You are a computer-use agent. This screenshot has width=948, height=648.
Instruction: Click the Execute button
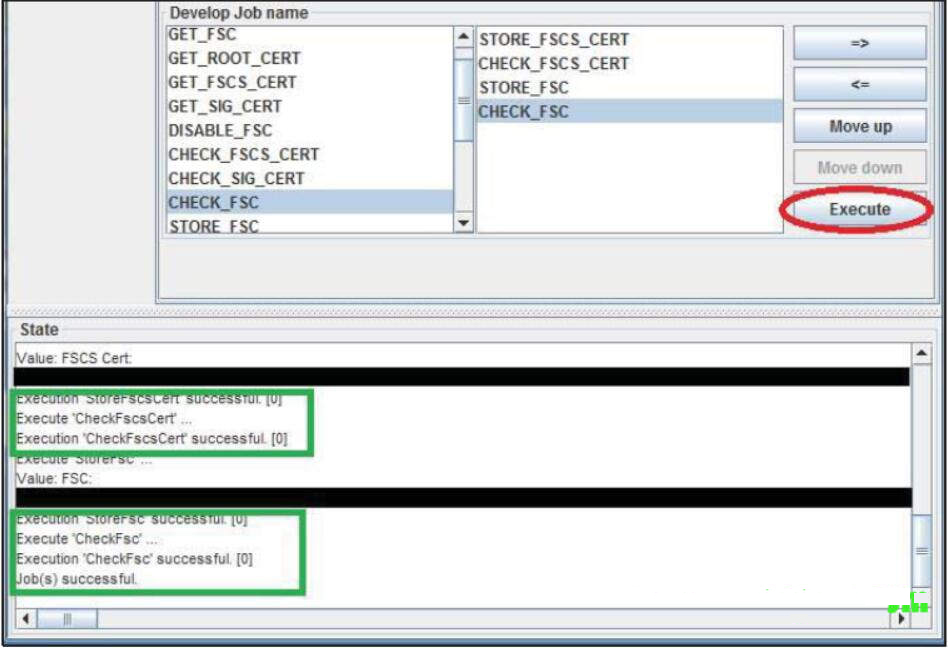859,209
